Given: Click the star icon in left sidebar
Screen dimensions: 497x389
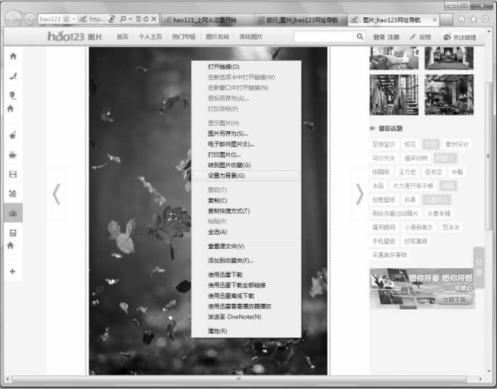Looking at the screenshot, I should click(x=13, y=135).
